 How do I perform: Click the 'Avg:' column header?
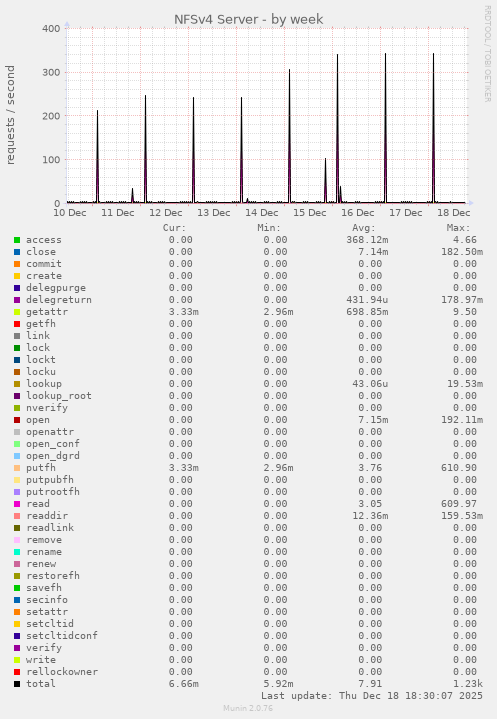pyautogui.click(x=364, y=228)
